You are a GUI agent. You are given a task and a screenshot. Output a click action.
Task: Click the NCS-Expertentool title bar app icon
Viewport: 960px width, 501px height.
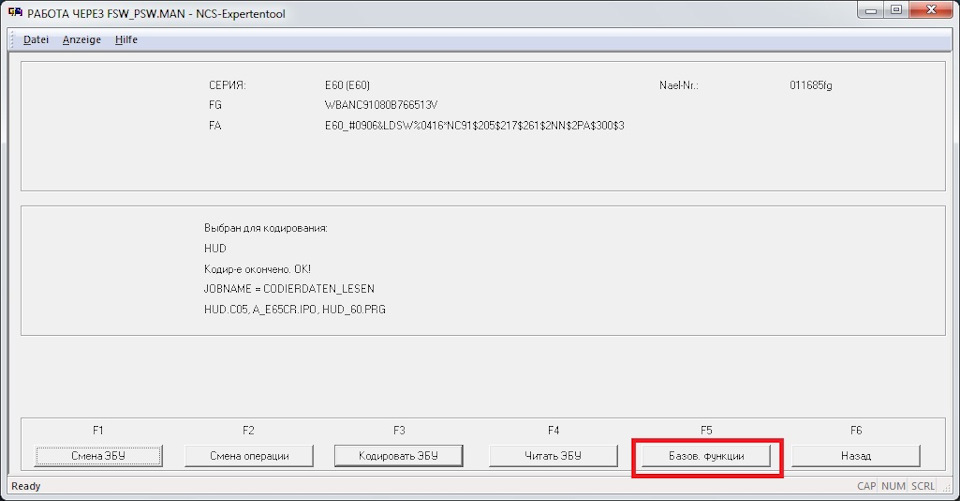pos(15,12)
